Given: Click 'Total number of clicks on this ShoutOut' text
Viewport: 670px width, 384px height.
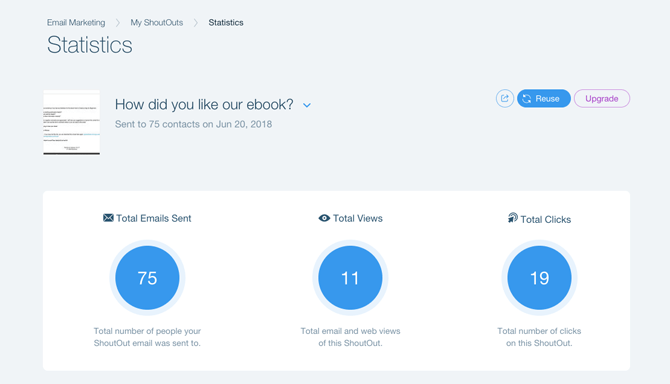Looking at the screenshot, I should (x=539, y=337).
